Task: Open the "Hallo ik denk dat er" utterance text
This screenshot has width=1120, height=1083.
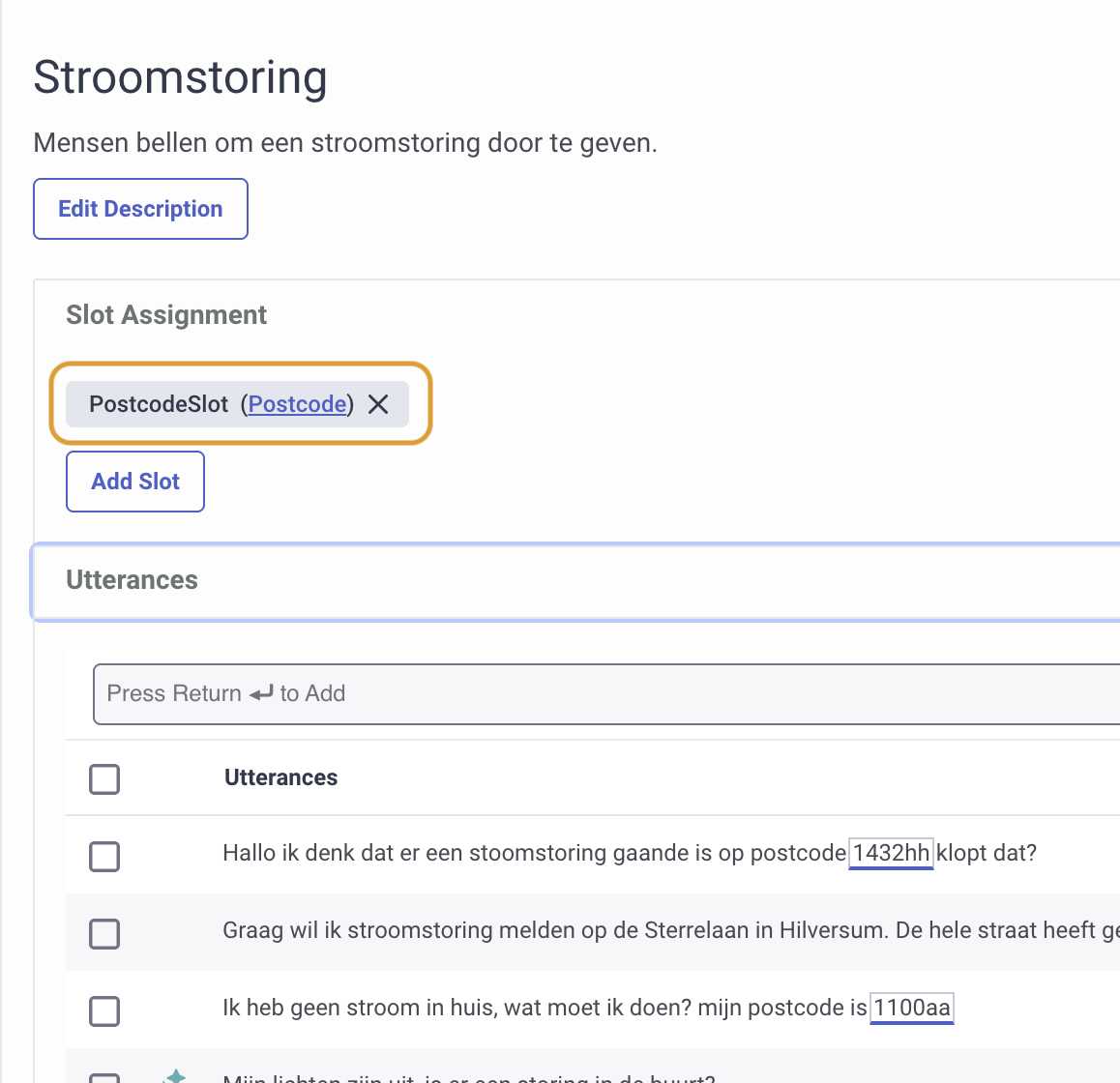Action: point(532,853)
